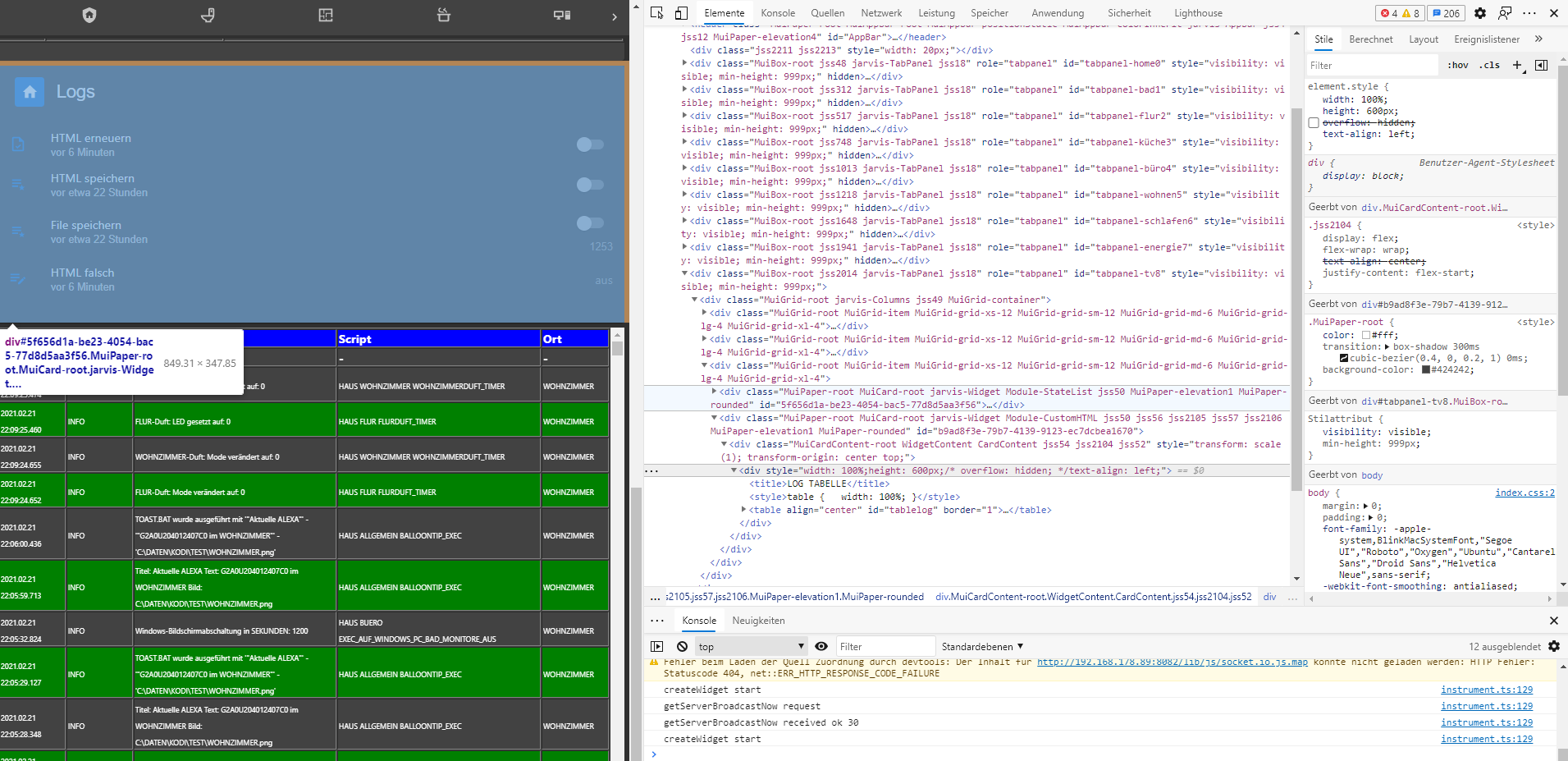Expand the box-shadow transition property triangle

pyautogui.click(x=1387, y=346)
